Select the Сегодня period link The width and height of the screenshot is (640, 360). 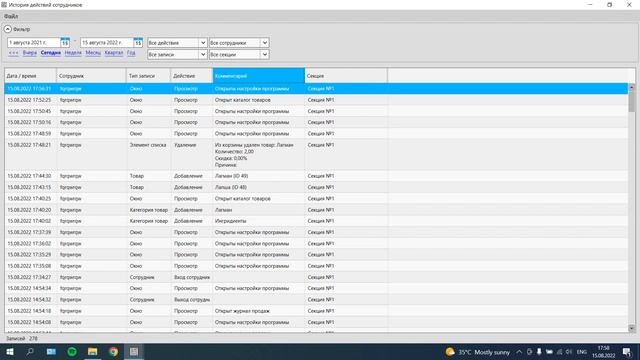[x=51, y=53]
